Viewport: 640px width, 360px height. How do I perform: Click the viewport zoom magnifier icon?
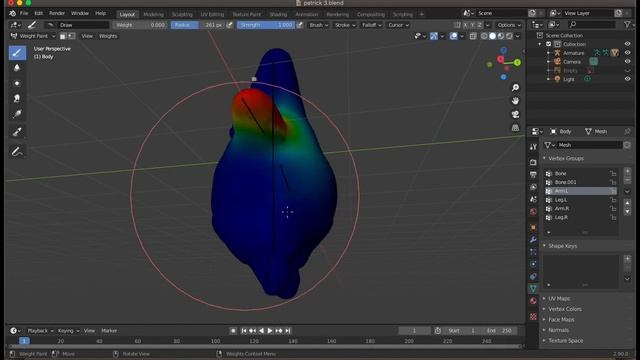click(x=516, y=88)
